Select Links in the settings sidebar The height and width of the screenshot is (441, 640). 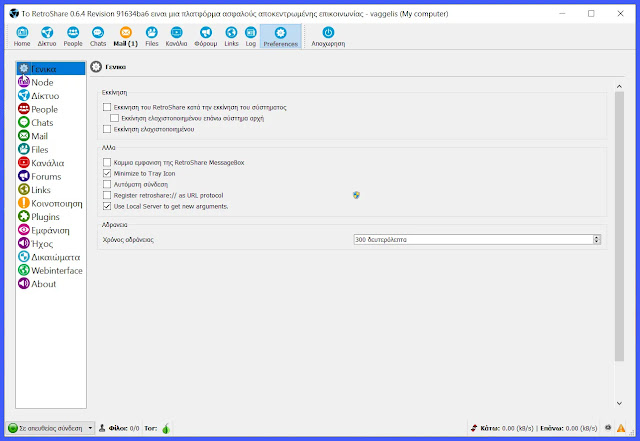click(51, 190)
